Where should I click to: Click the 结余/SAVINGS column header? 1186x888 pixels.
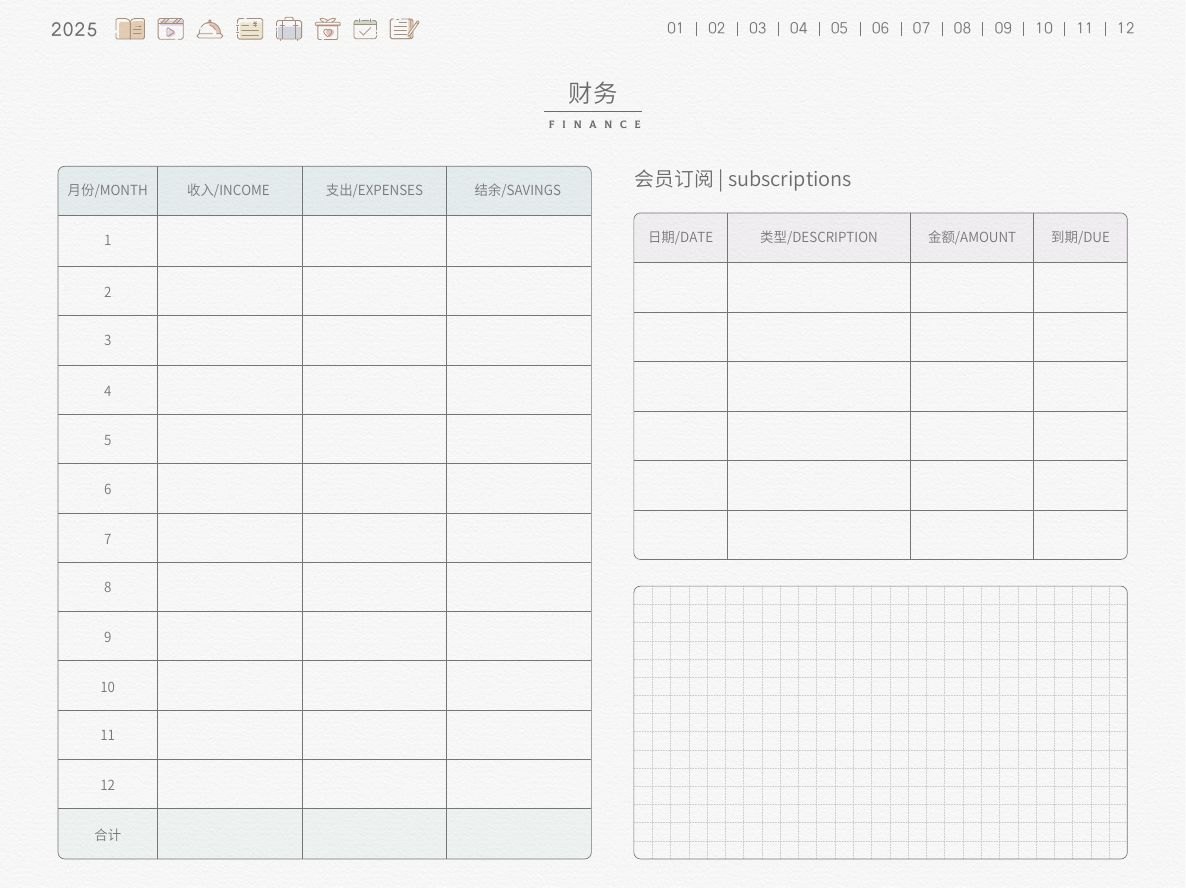(x=518, y=191)
